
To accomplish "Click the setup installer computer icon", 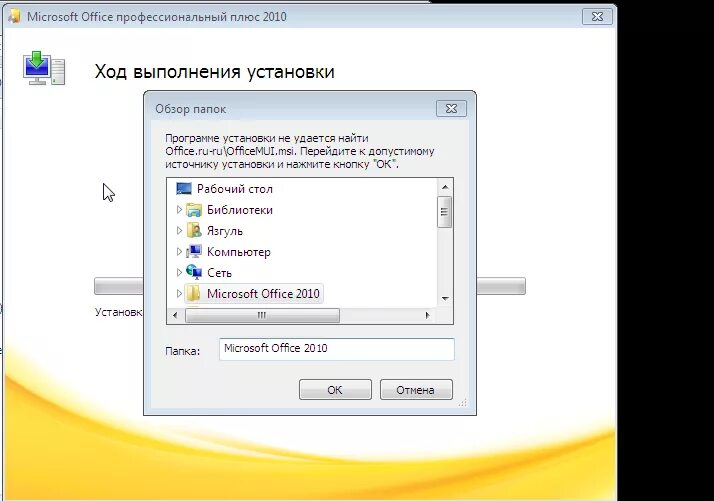I will point(44,68).
